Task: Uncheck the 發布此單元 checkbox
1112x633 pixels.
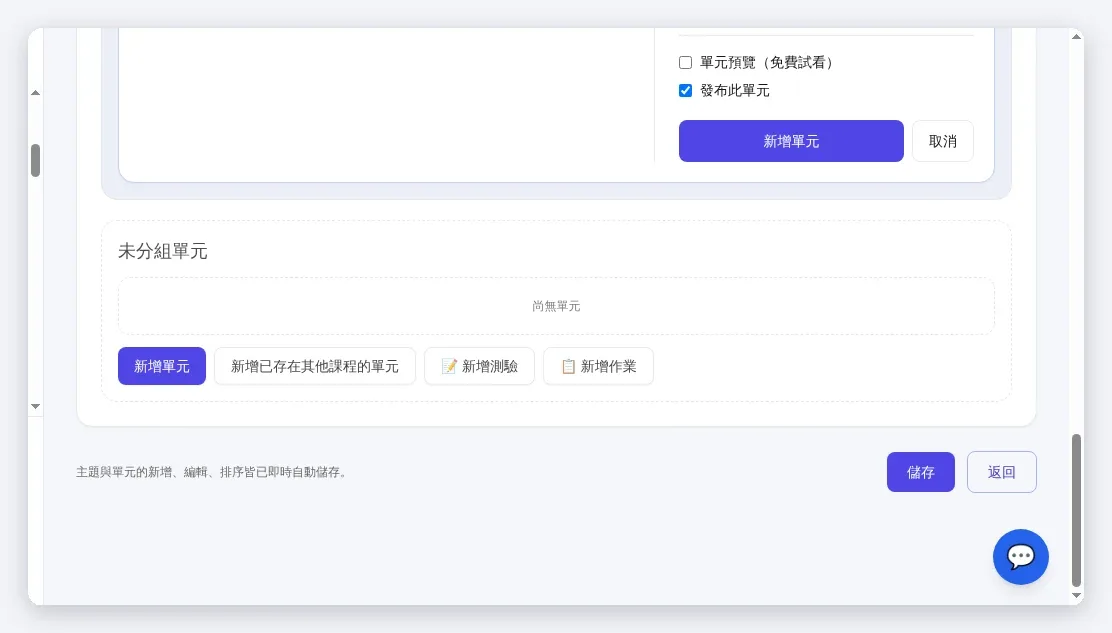Action: (x=685, y=90)
